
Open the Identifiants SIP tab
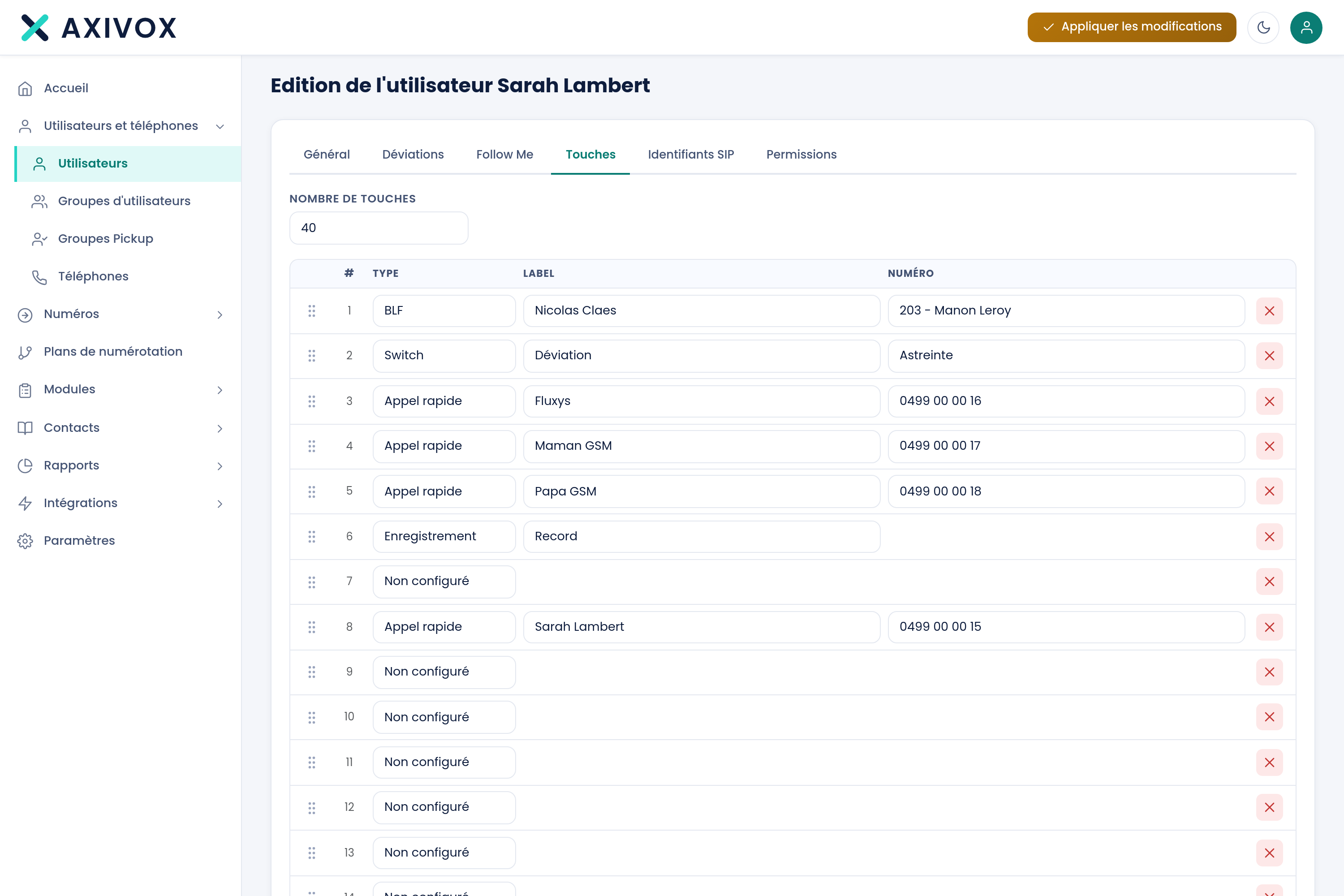click(x=691, y=154)
